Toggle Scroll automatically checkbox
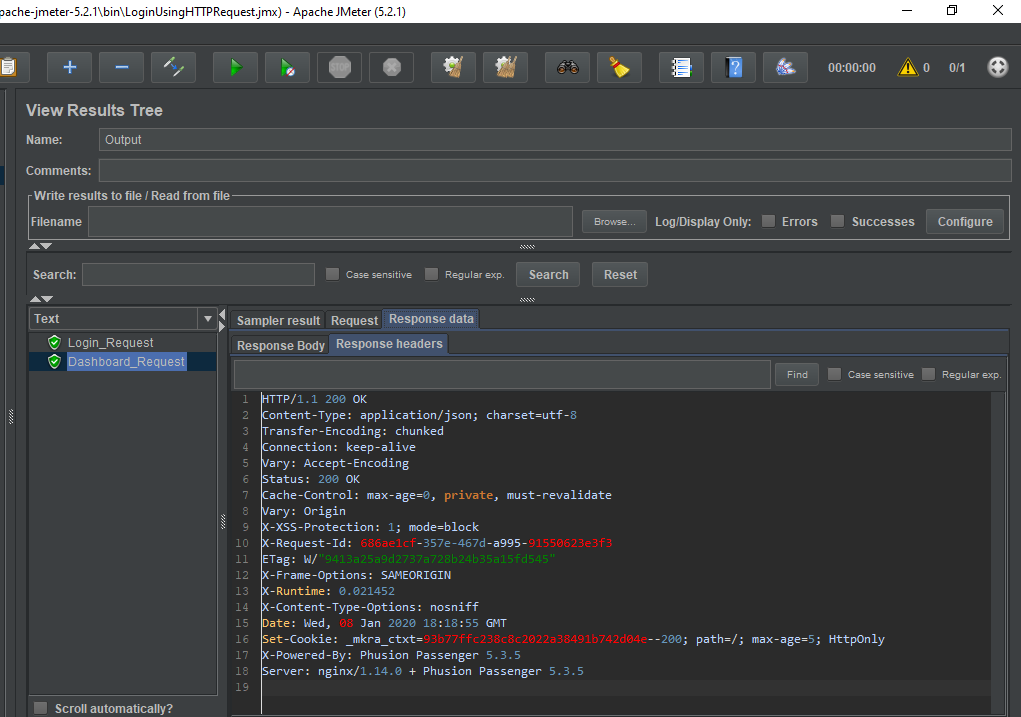 (41, 708)
